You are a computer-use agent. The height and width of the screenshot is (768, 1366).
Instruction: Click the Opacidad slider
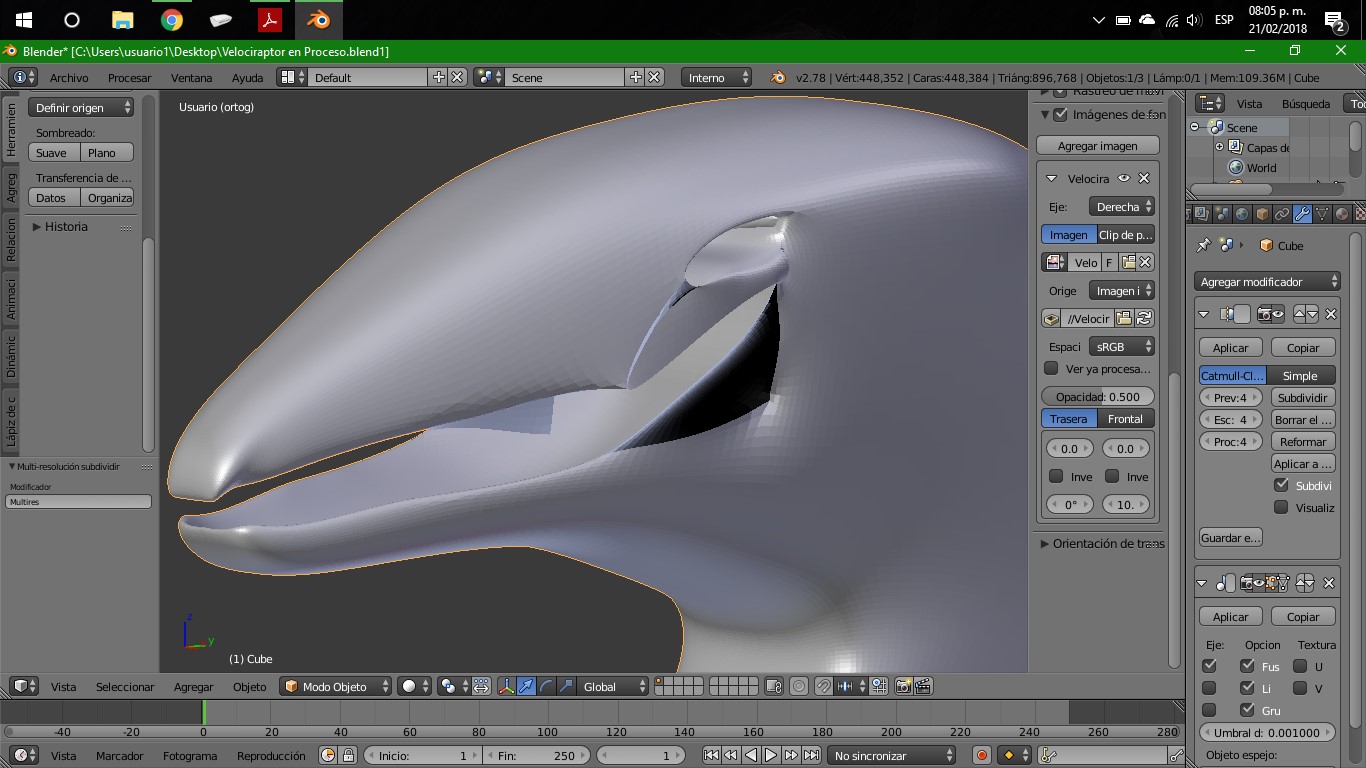(1097, 396)
